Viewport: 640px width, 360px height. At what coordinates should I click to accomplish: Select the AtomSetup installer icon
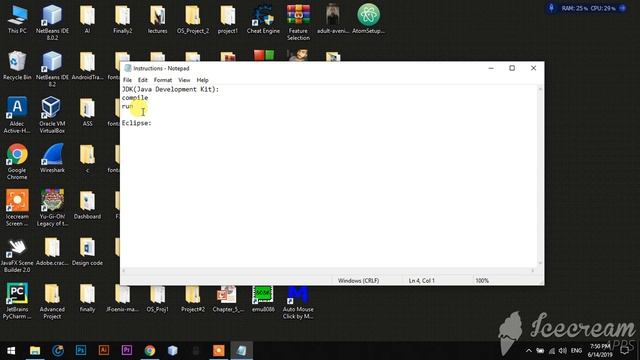369,19
